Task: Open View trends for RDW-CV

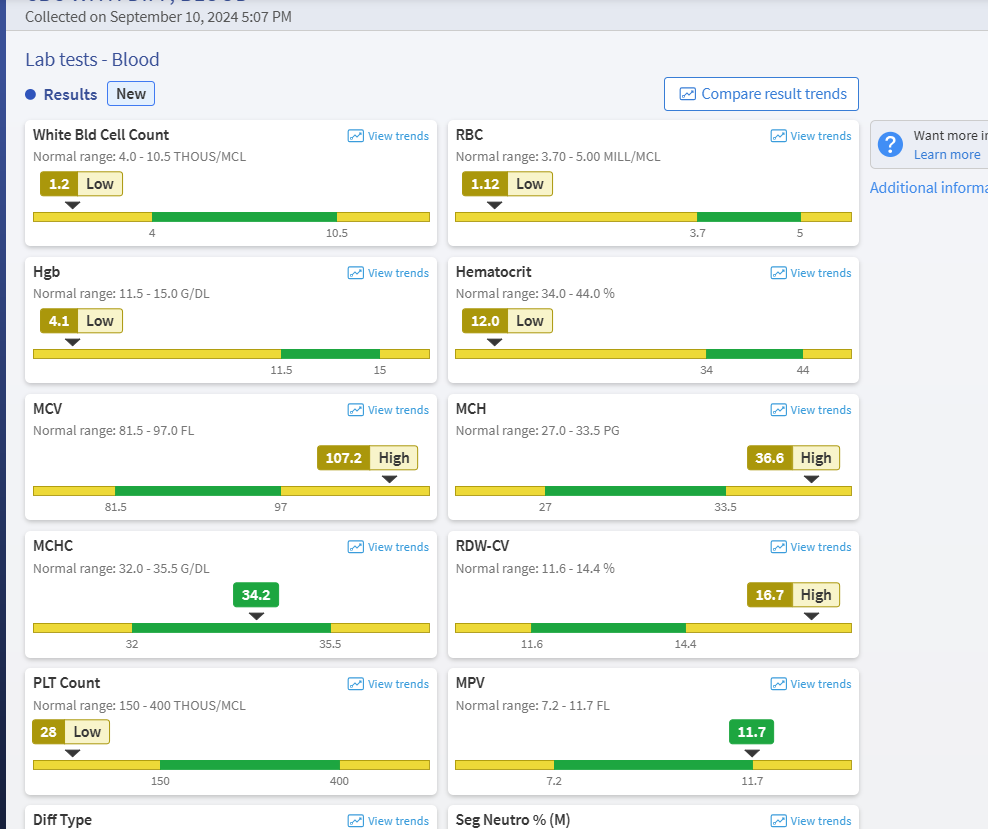Action: (x=811, y=547)
